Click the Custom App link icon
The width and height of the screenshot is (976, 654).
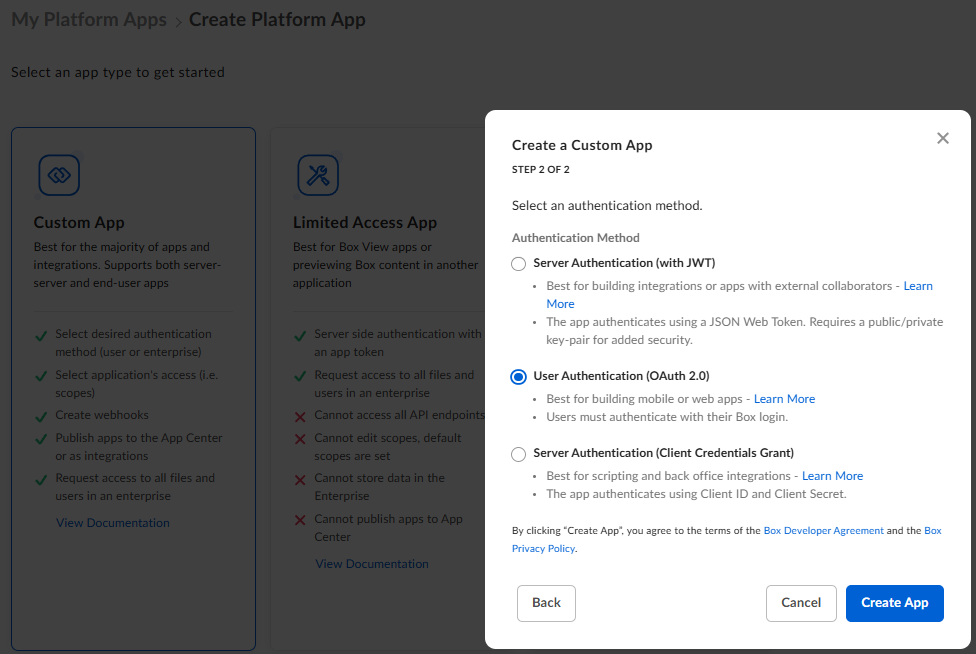point(59,176)
